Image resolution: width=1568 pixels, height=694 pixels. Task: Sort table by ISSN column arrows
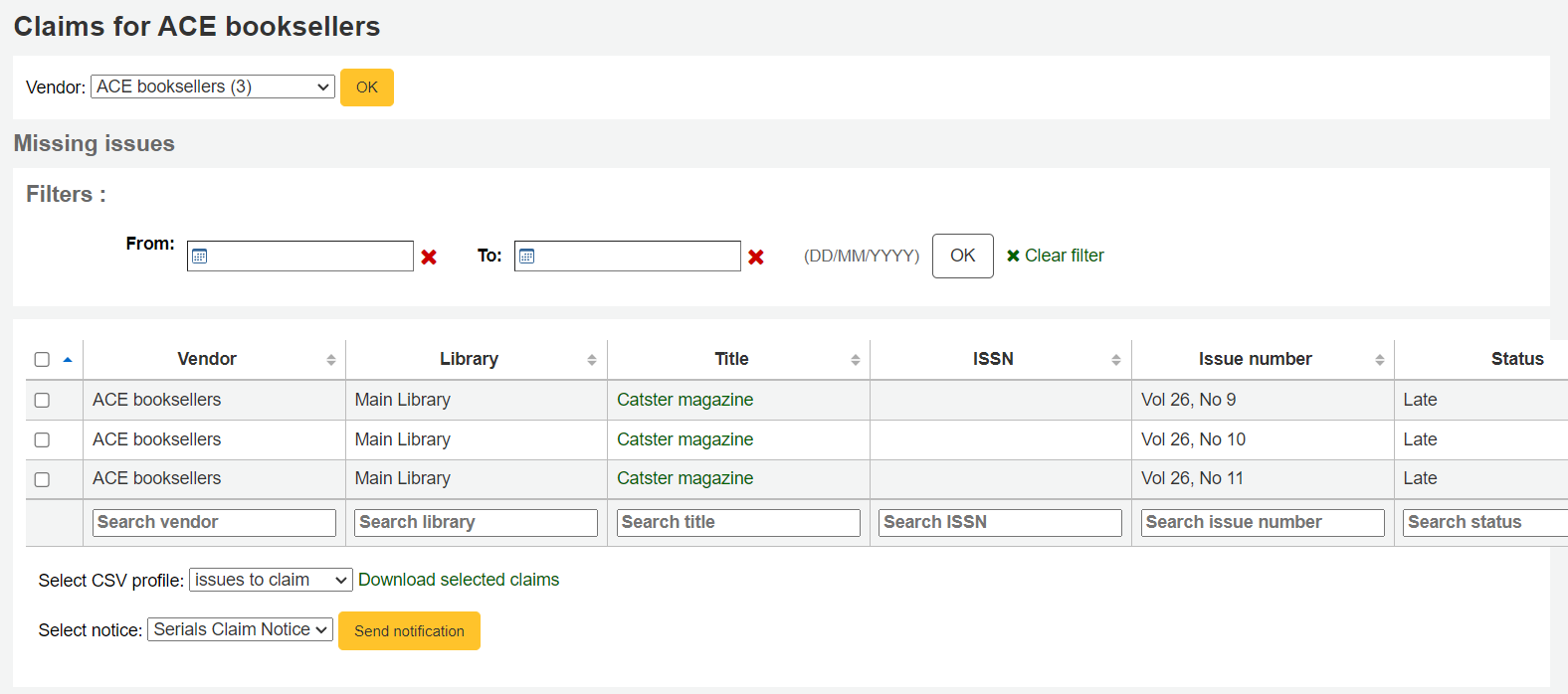1116,360
